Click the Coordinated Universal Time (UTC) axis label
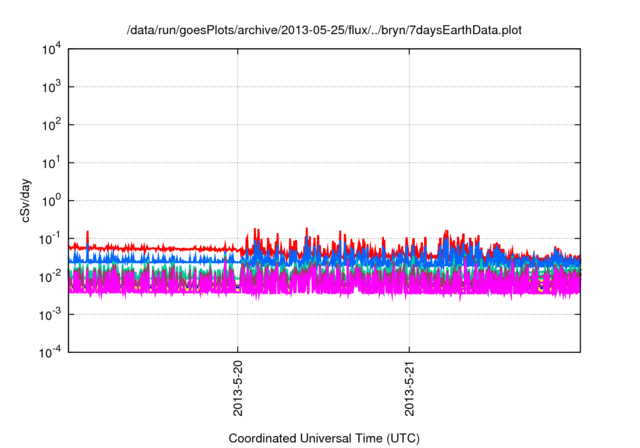This screenshot has height=448, width=640. coord(324,438)
